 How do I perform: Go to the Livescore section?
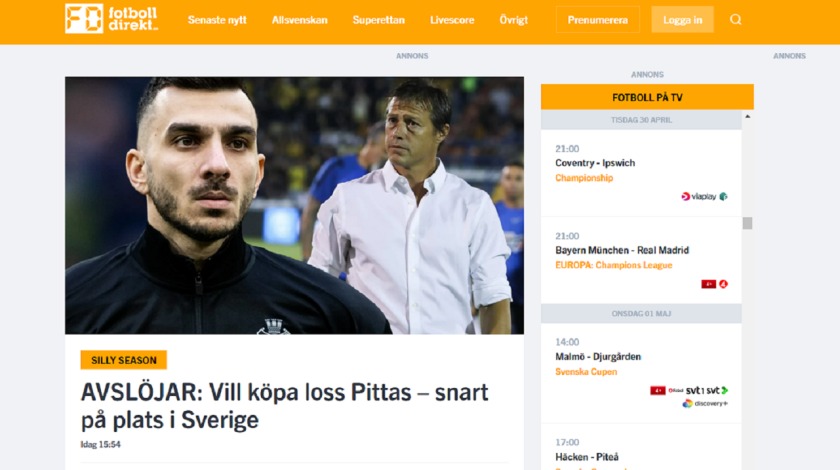(x=452, y=20)
